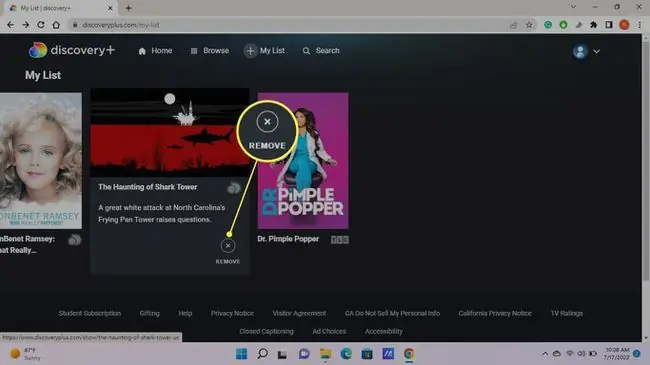Click the Chrome profile avatar
The width and height of the screenshot is (650, 365).
click(624, 25)
